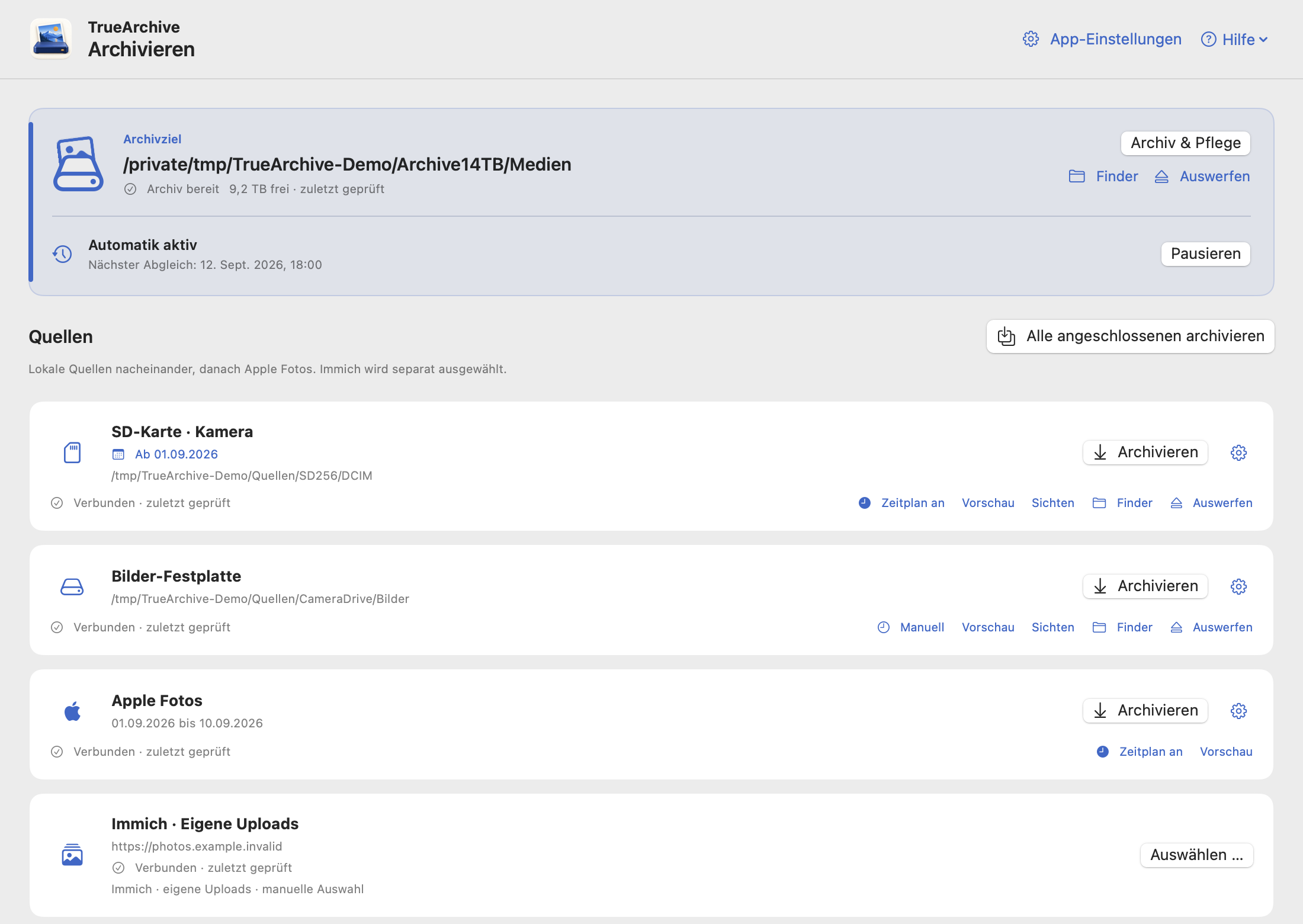Viewport: 1303px width, 924px height.
Task: Open Vorschau for Apple Fotos
Action: (1226, 752)
